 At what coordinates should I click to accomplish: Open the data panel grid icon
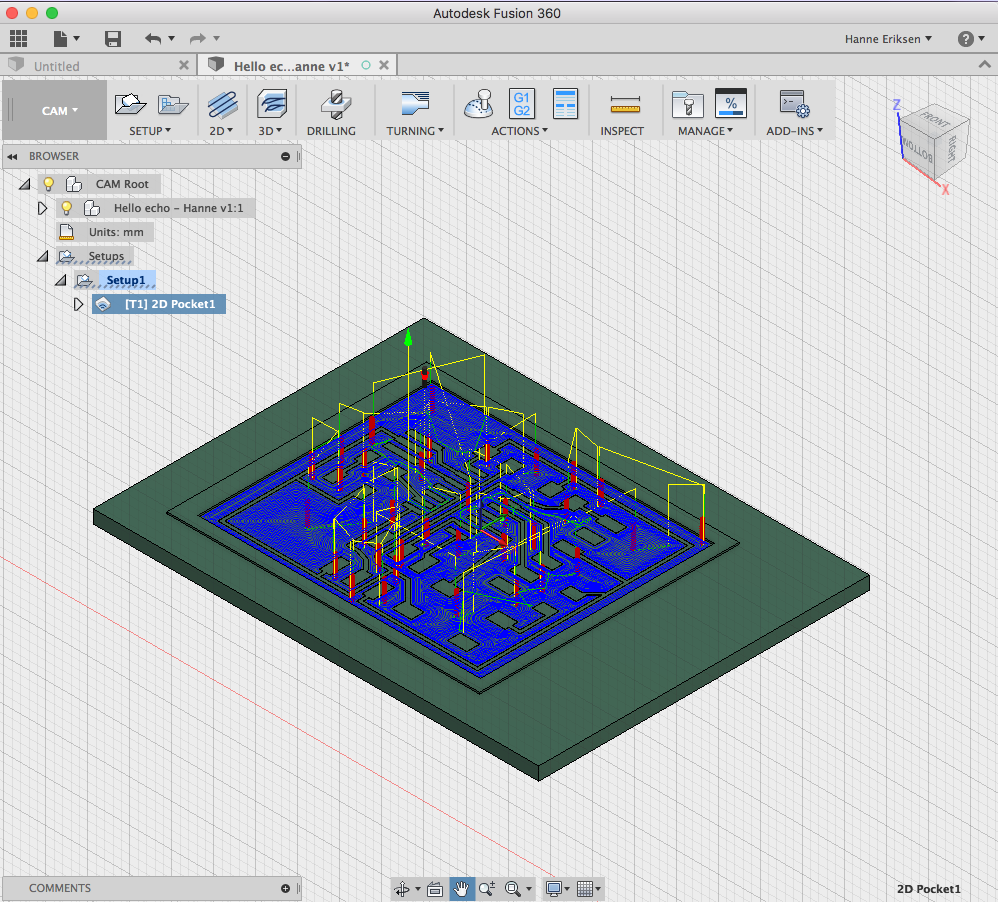pos(18,39)
